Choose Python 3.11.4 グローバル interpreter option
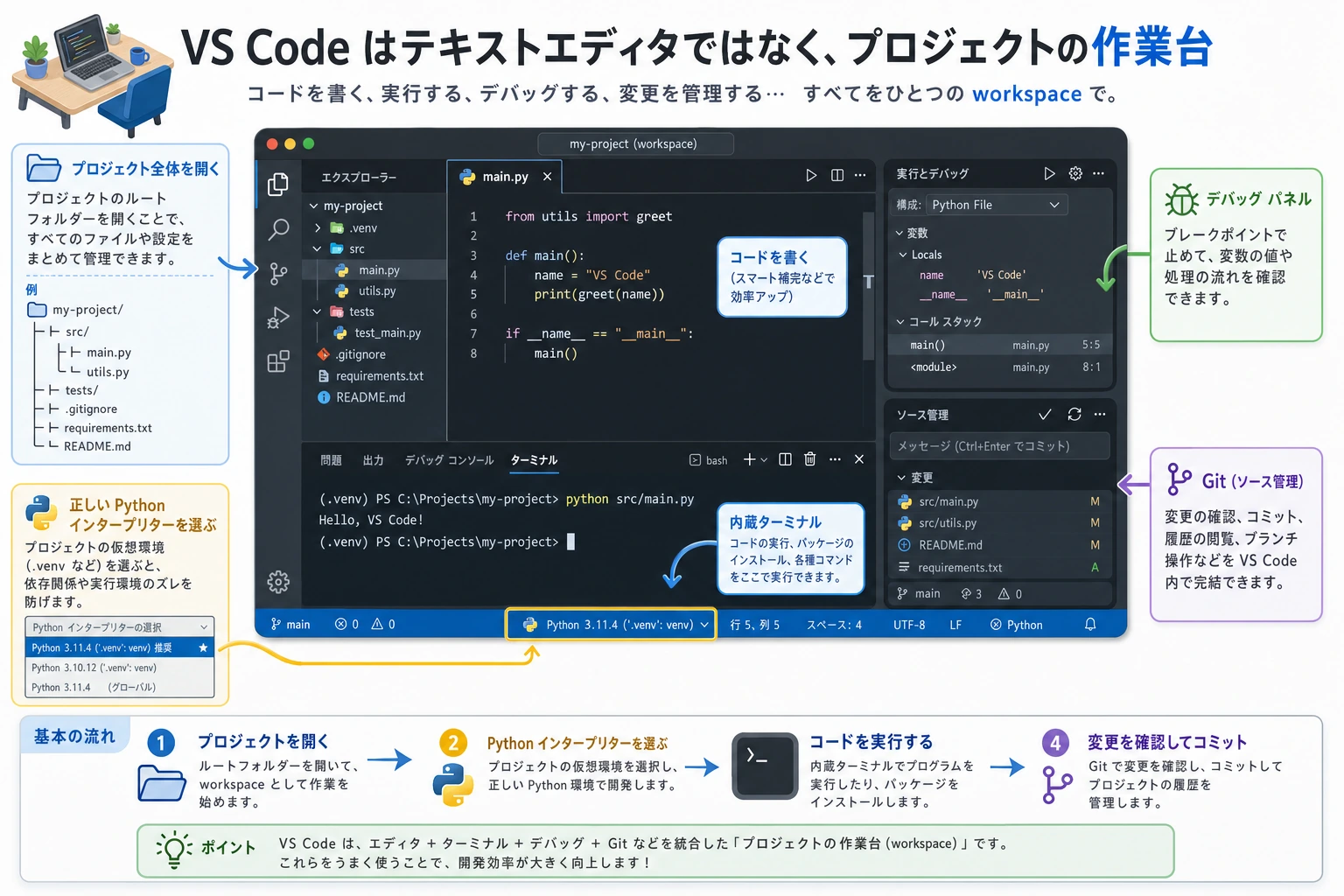The width and height of the screenshot is (1344, 896). tap(120, 688)
